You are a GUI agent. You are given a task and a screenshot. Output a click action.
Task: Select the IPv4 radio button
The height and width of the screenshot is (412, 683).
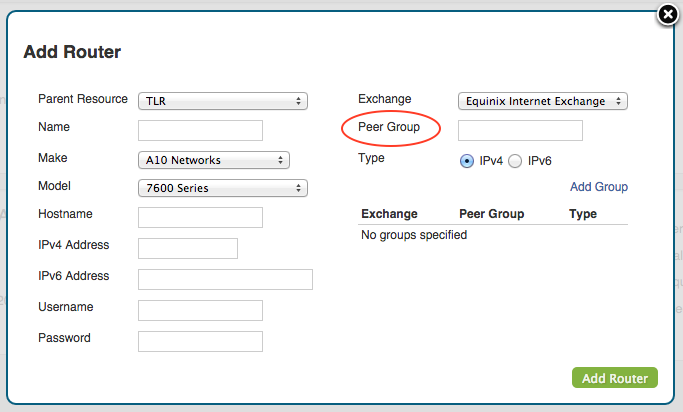467,161
